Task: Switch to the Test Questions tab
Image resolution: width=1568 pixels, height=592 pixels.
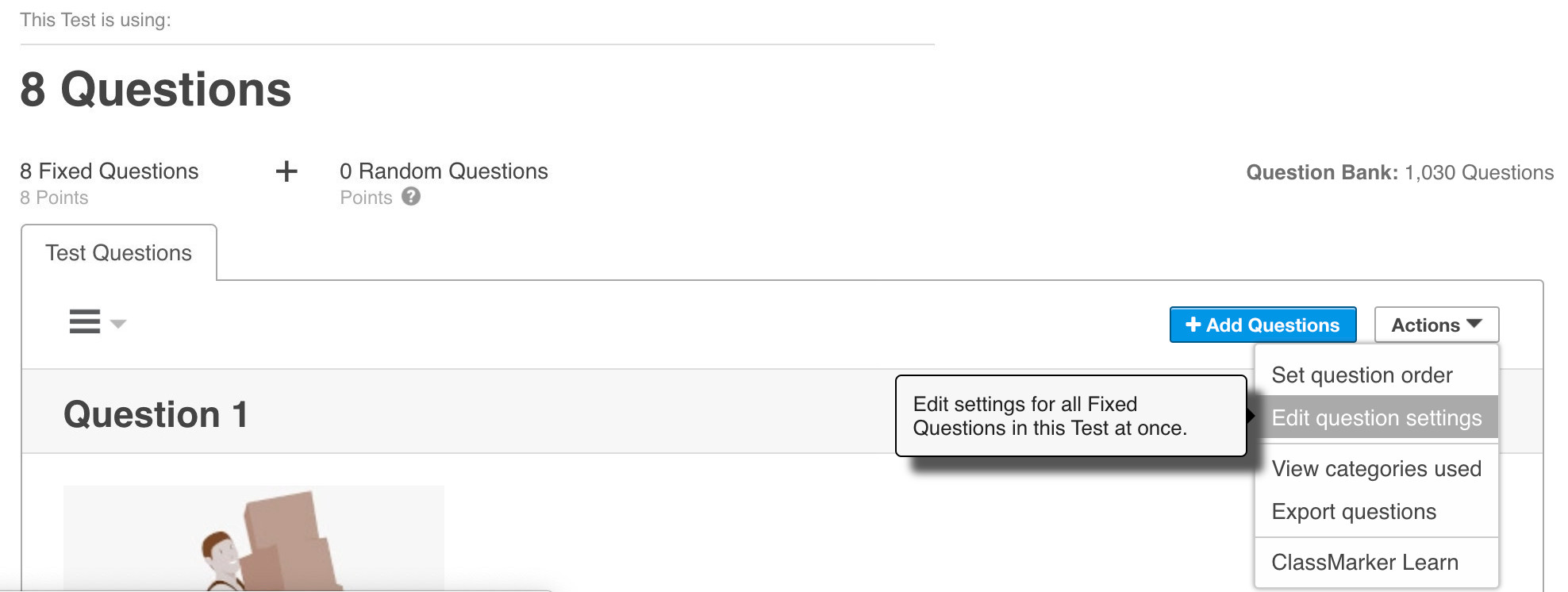Action: (x=119, y=253)
